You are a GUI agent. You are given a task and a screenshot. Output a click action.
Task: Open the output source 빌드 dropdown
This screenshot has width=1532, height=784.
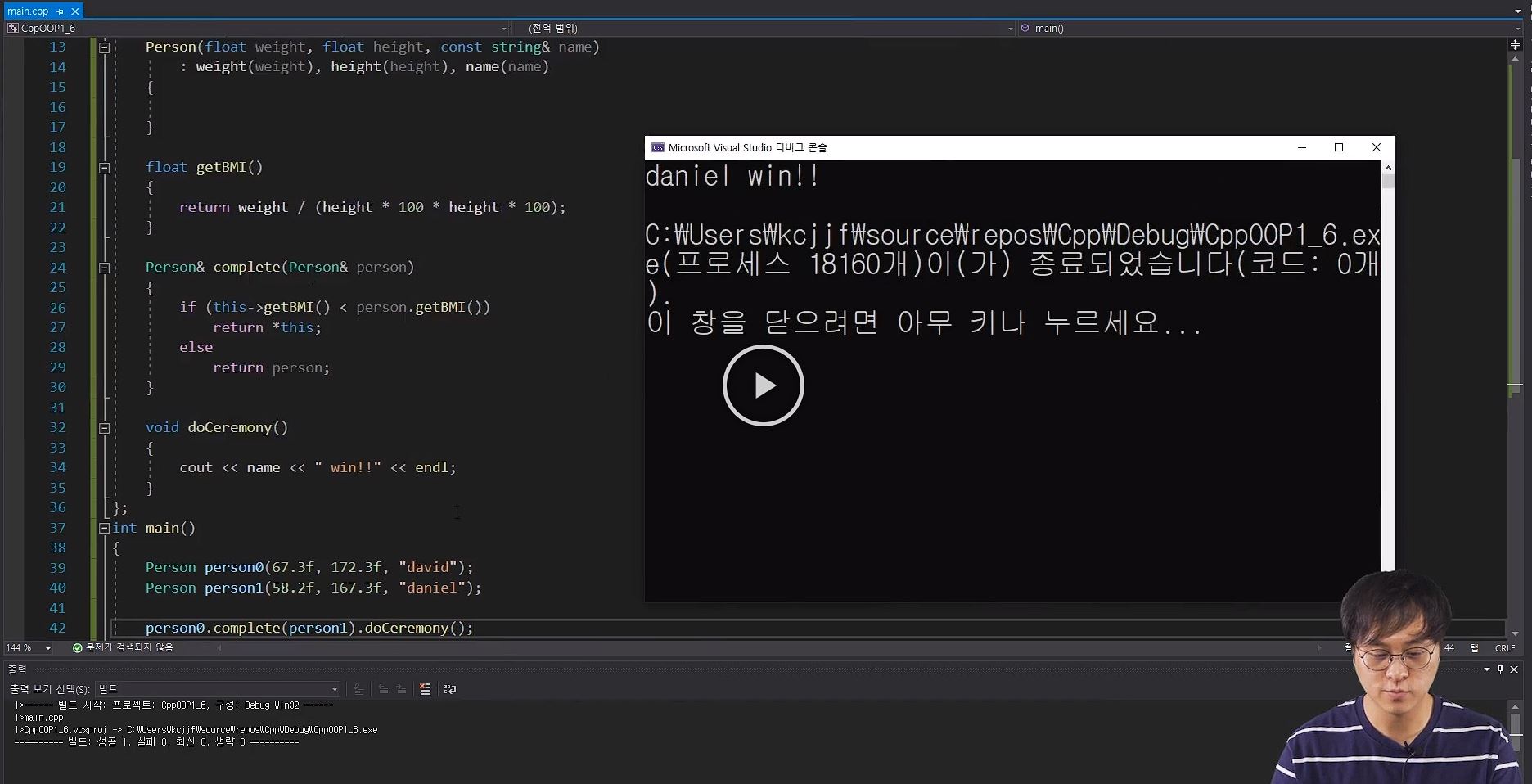217,689
